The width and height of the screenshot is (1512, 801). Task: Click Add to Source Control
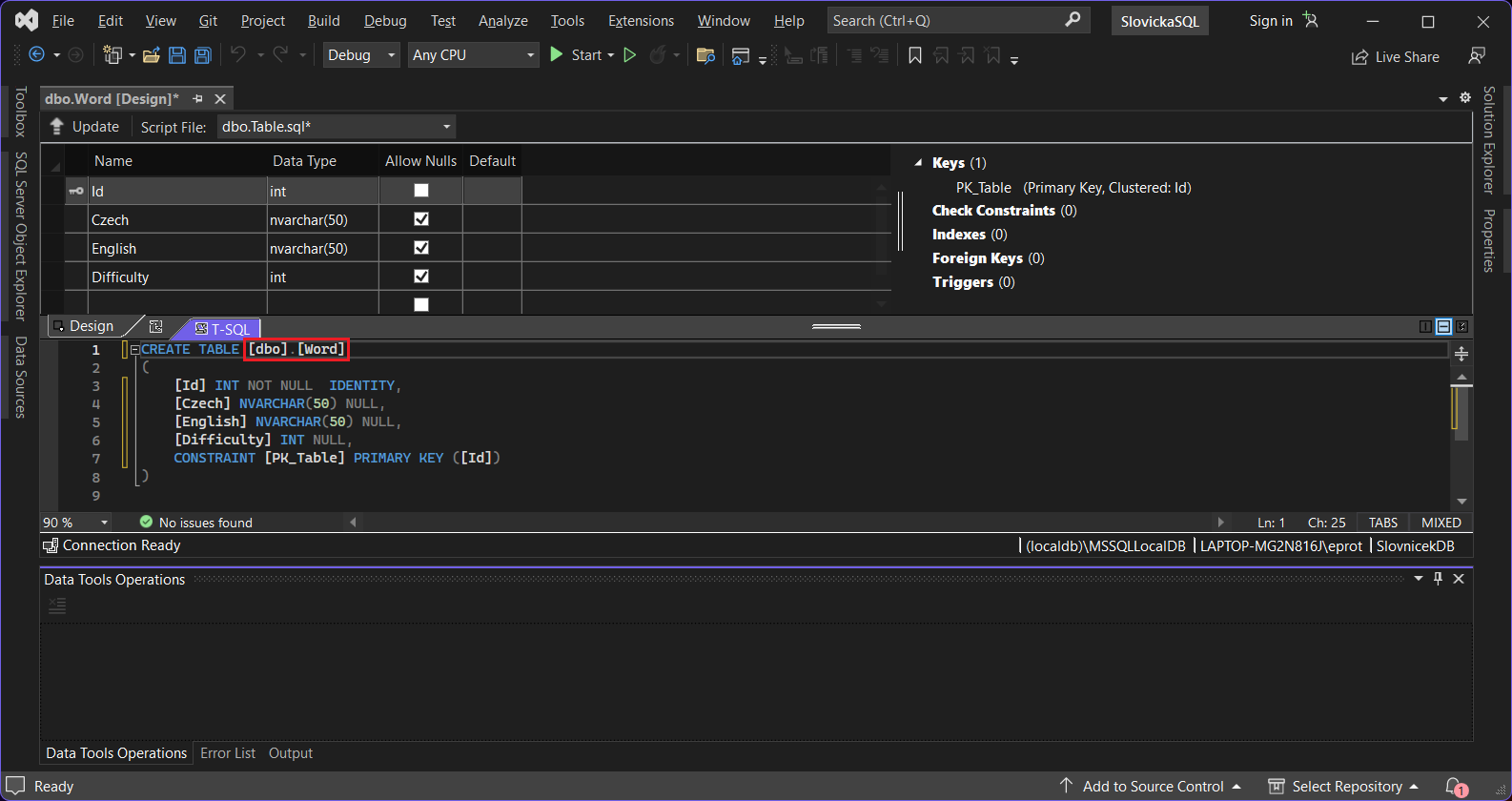(x=1152, y=787)
